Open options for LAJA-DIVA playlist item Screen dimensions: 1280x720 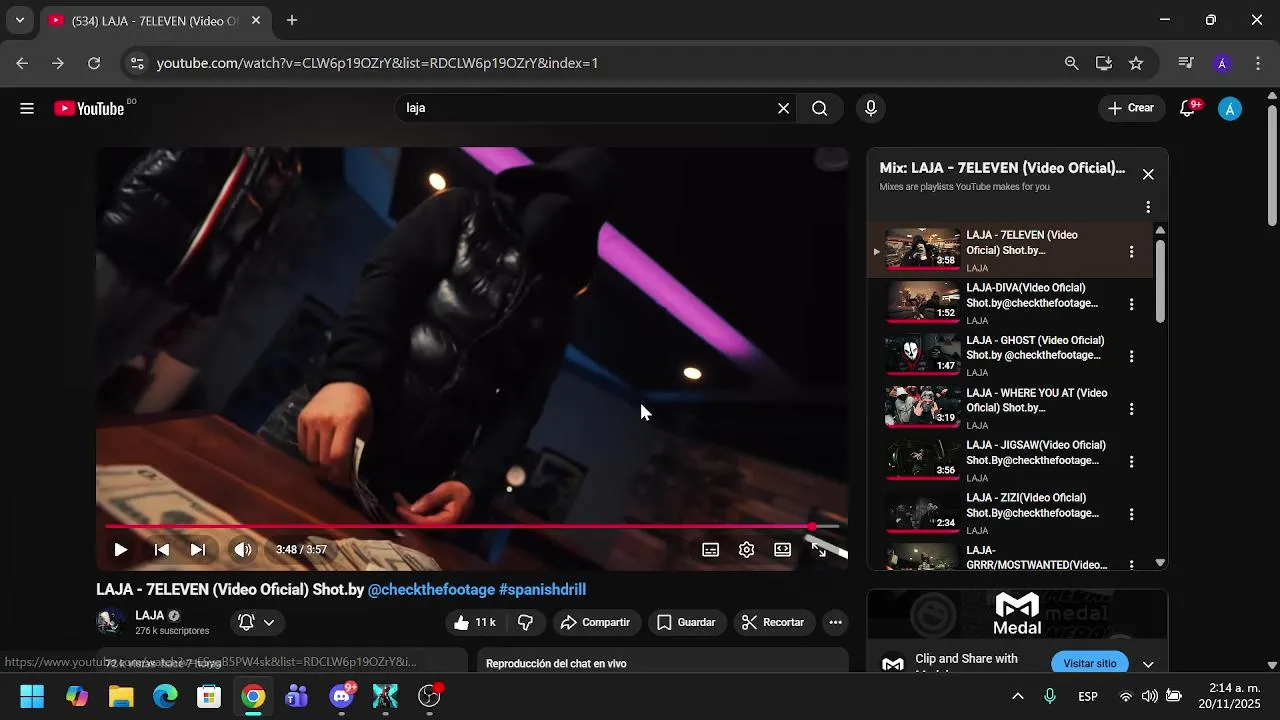1131,304
